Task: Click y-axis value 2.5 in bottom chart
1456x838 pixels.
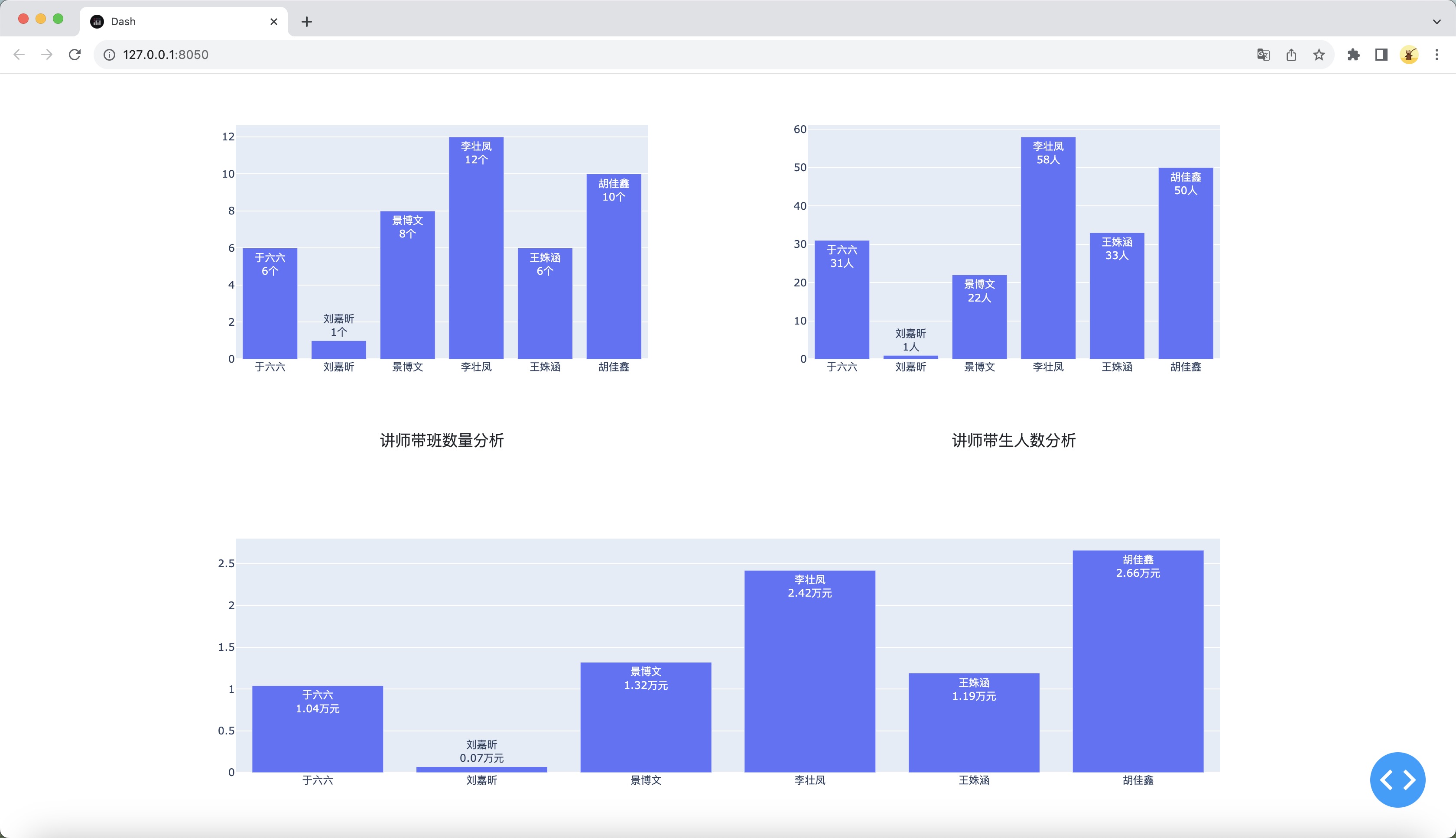Action: click(x=226, y=563)
